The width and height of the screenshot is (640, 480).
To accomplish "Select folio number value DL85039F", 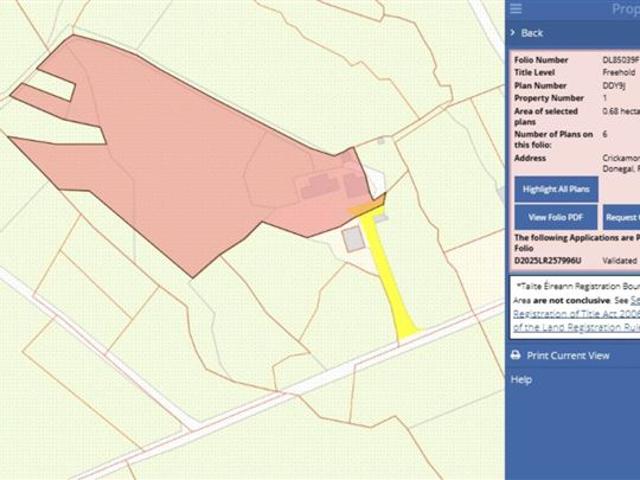I will 621,60.
